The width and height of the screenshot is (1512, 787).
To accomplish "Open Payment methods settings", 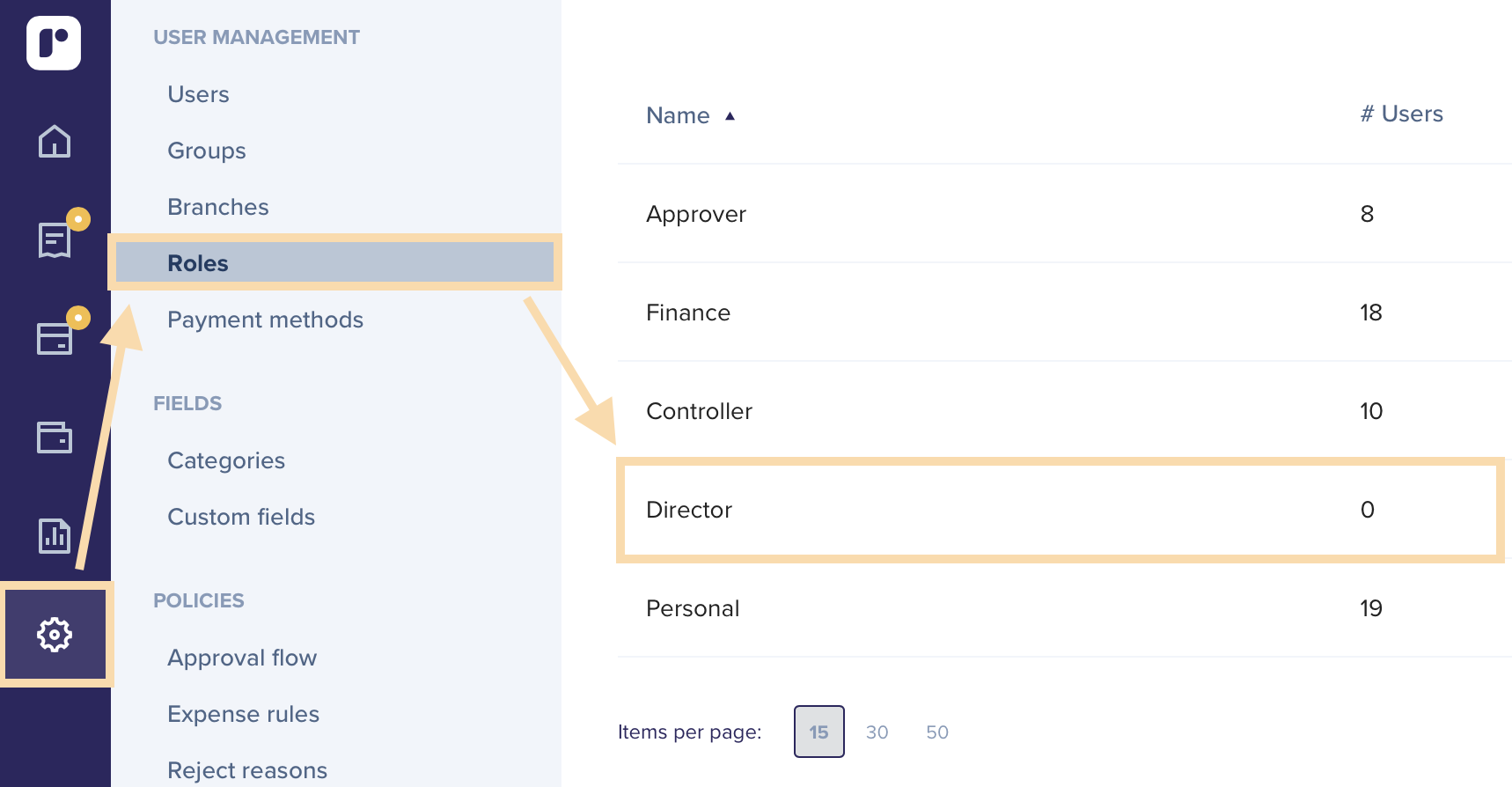I will click(266, 320).
